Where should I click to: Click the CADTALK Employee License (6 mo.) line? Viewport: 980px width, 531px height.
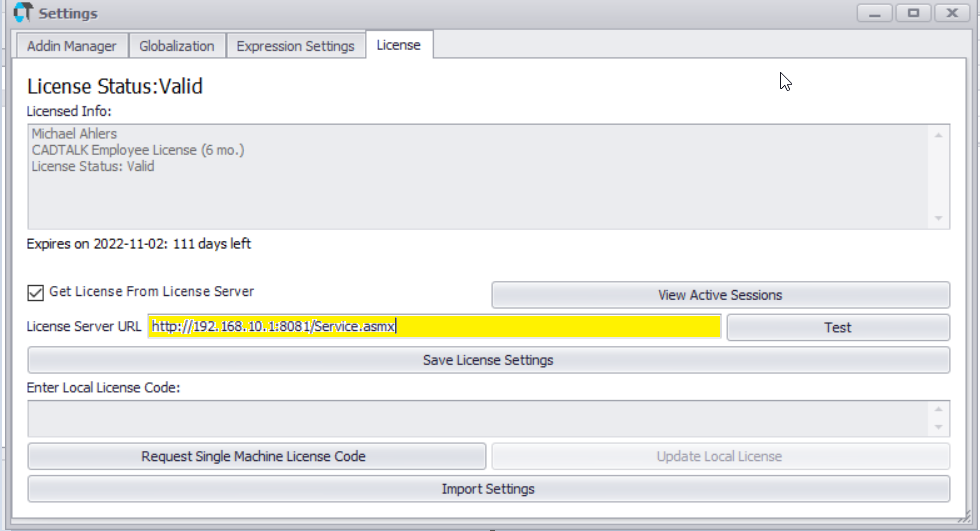138,150
